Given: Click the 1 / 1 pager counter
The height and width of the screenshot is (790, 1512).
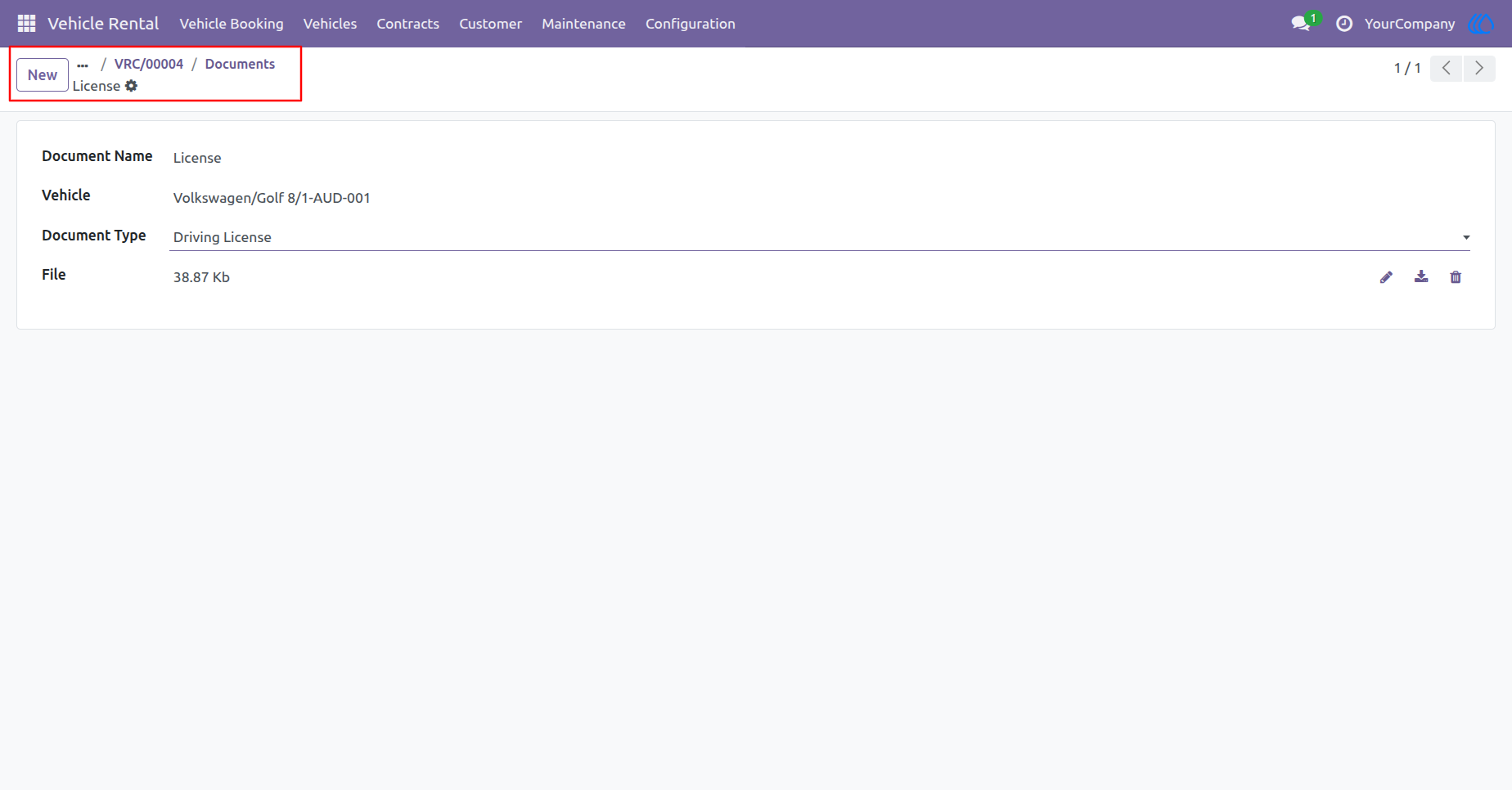Looking at the screenshot, I should click(1407, 69).
